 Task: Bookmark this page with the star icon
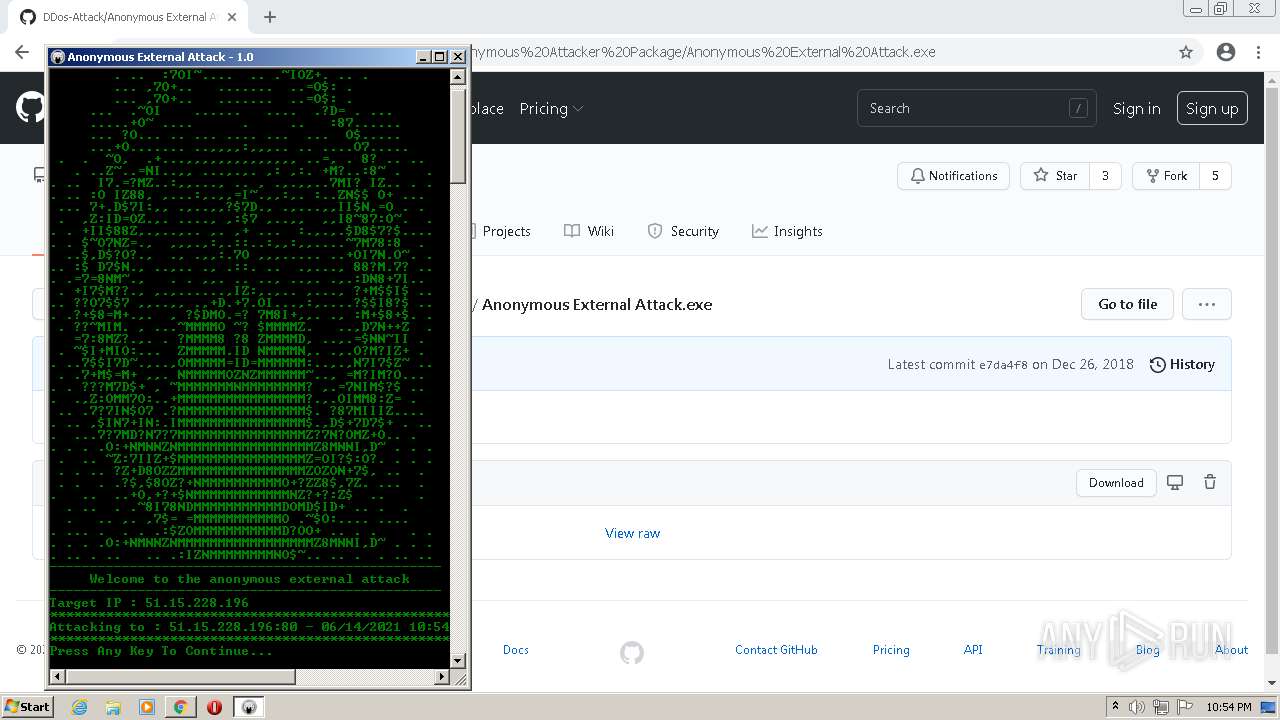[x=1186, y=52]
